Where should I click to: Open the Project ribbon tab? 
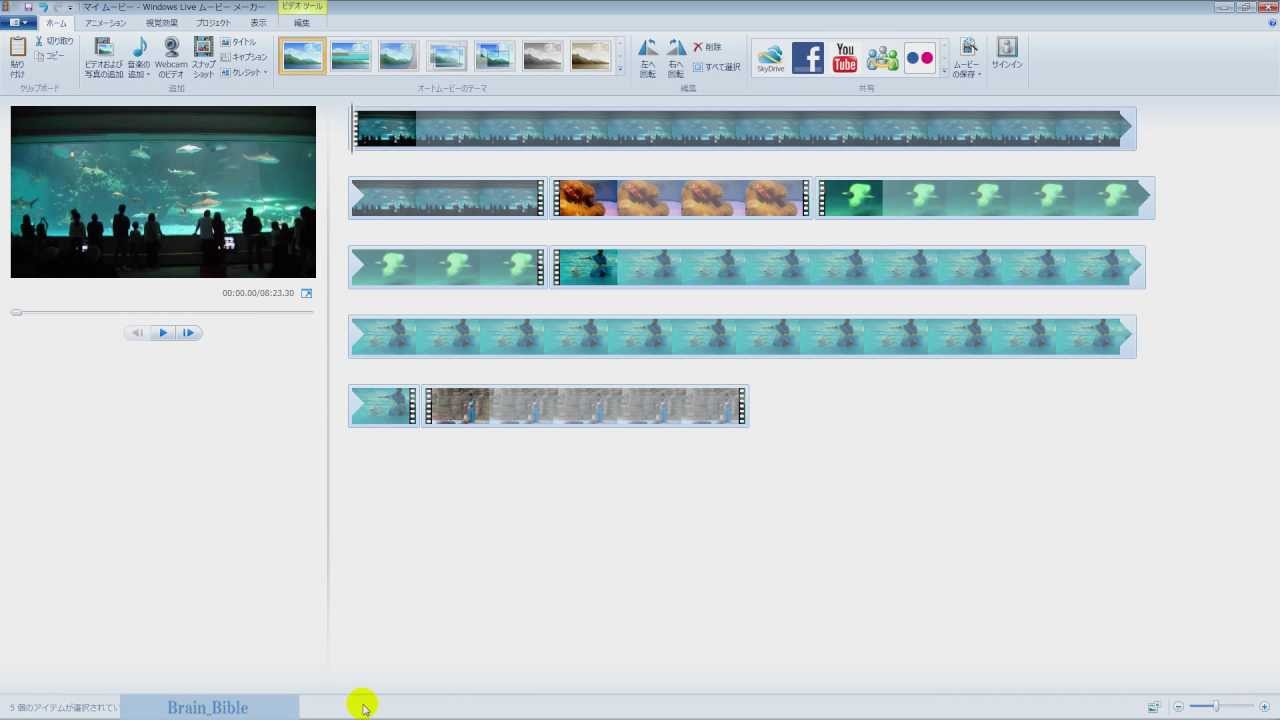pos(212,22)
